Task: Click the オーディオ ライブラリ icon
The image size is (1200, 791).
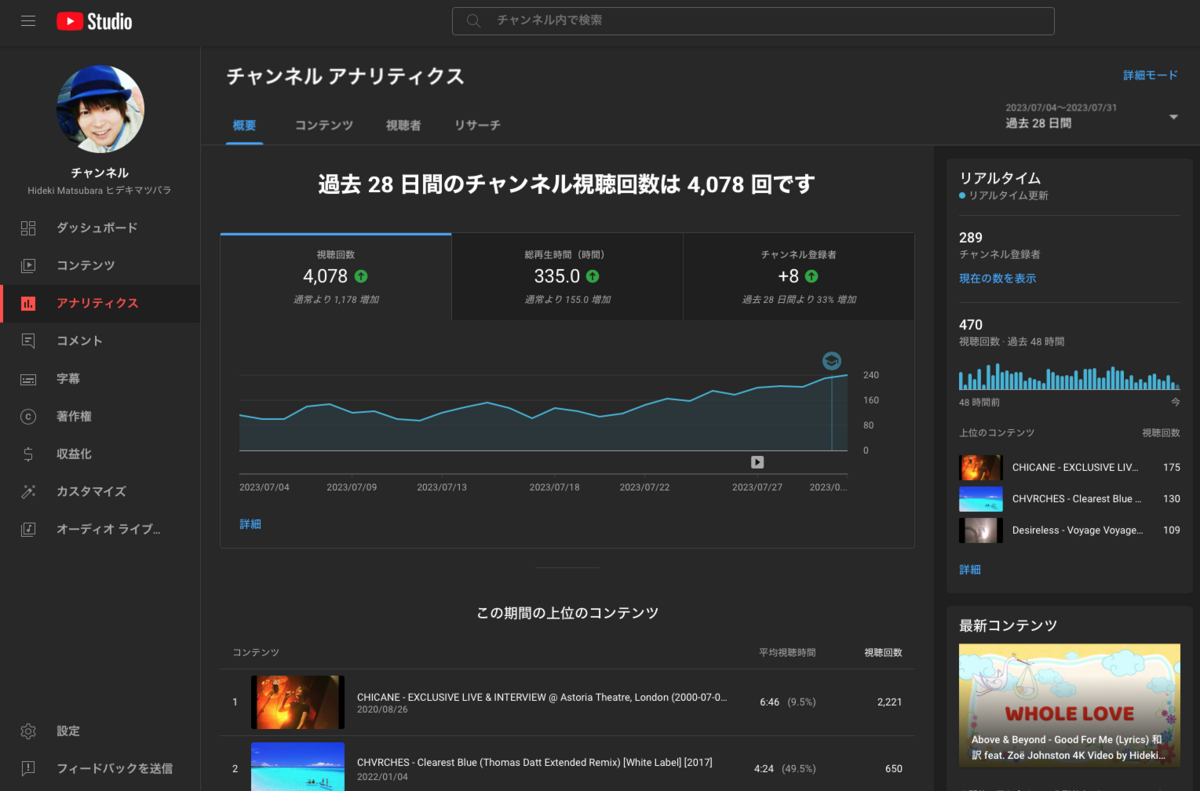Action: 28,529
